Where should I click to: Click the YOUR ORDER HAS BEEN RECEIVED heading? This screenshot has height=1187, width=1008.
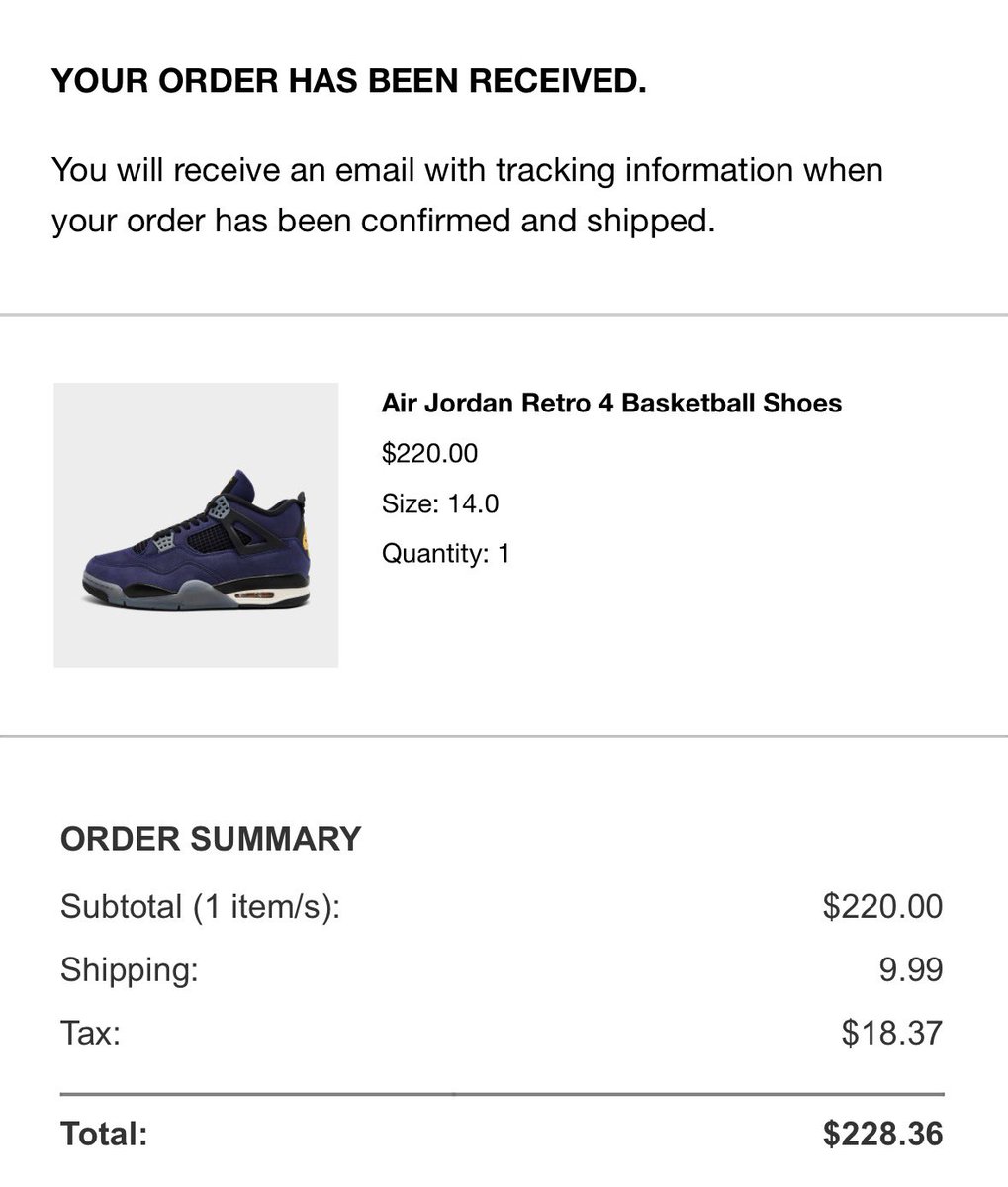click(x=348, y=81)
